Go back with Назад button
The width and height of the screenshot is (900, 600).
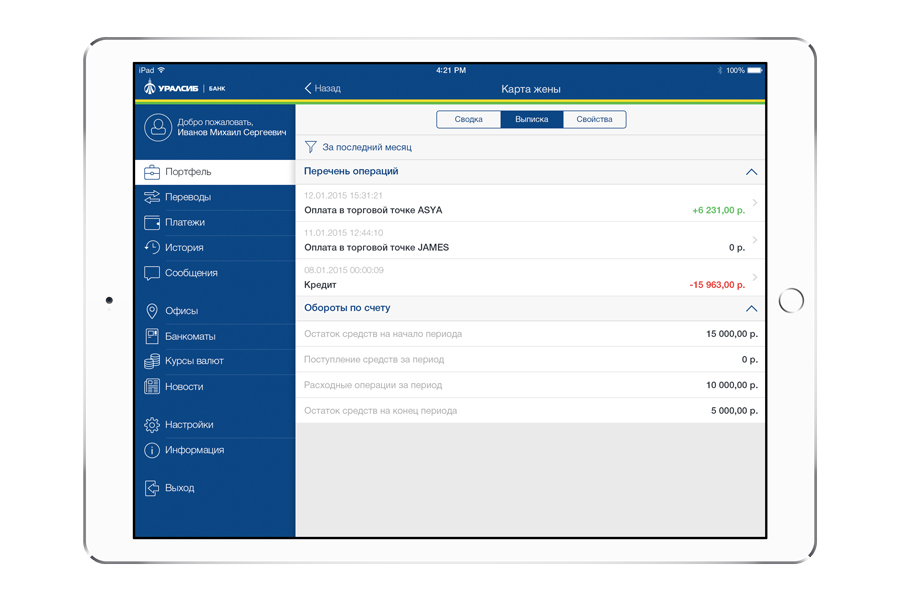coord(322,89)
